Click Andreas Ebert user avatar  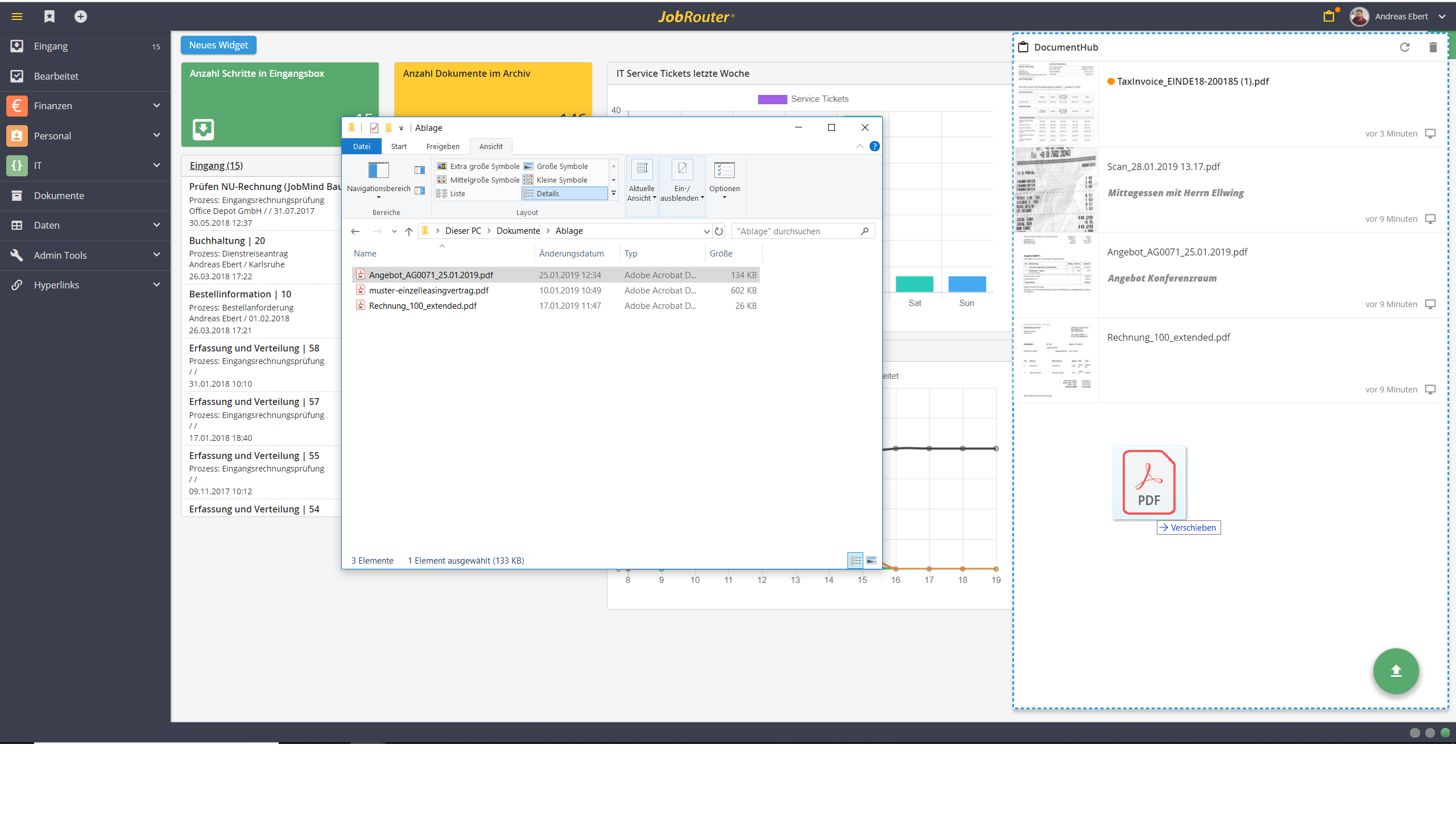tap(1359, 16)
